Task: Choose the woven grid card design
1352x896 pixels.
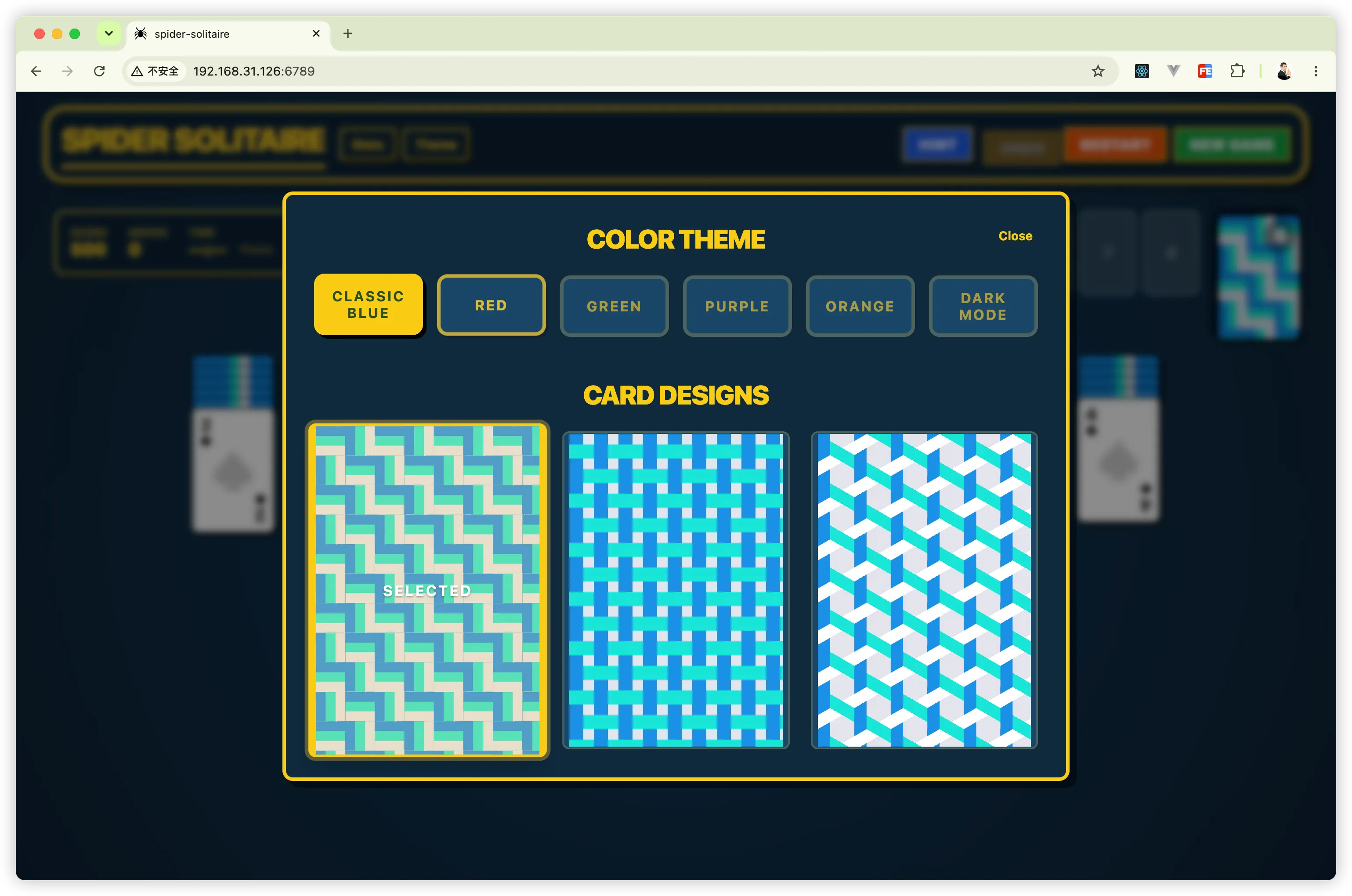Action: [676, 590]
